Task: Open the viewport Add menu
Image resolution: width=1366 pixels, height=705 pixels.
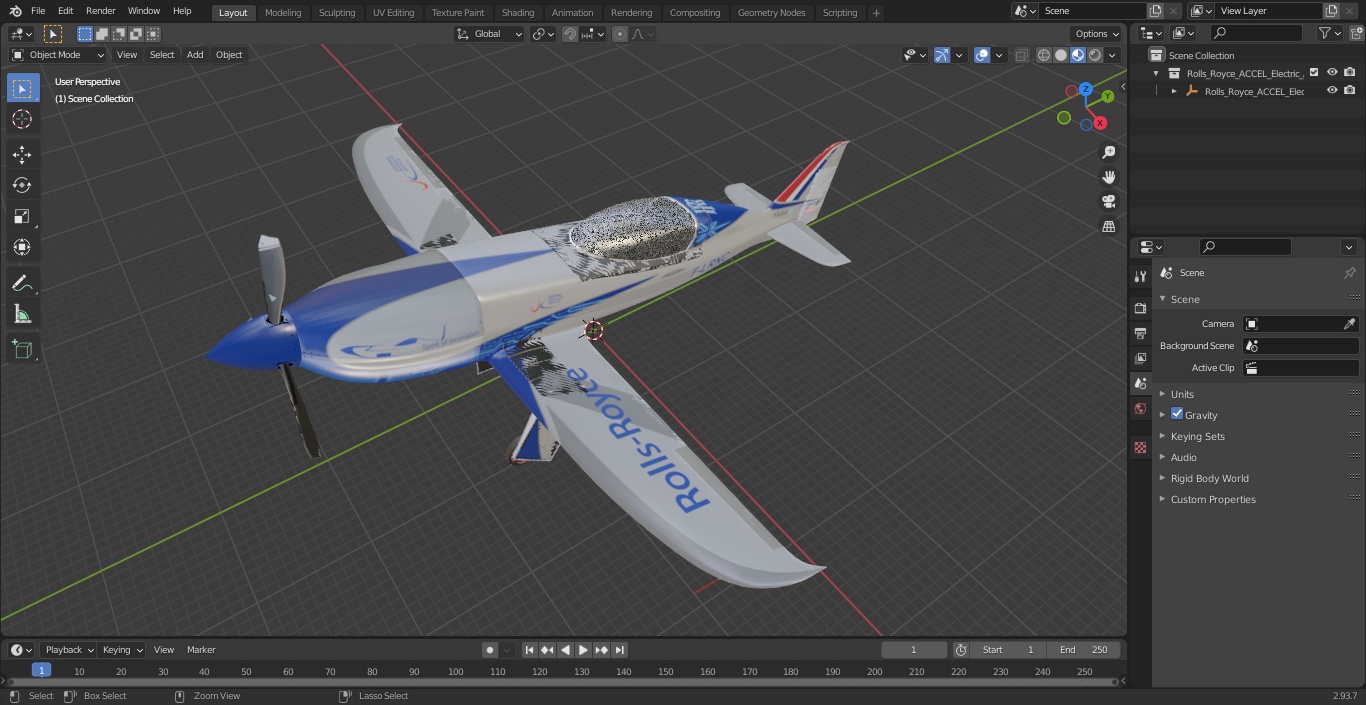Action: pyautogui.click(x=195, y=55)
